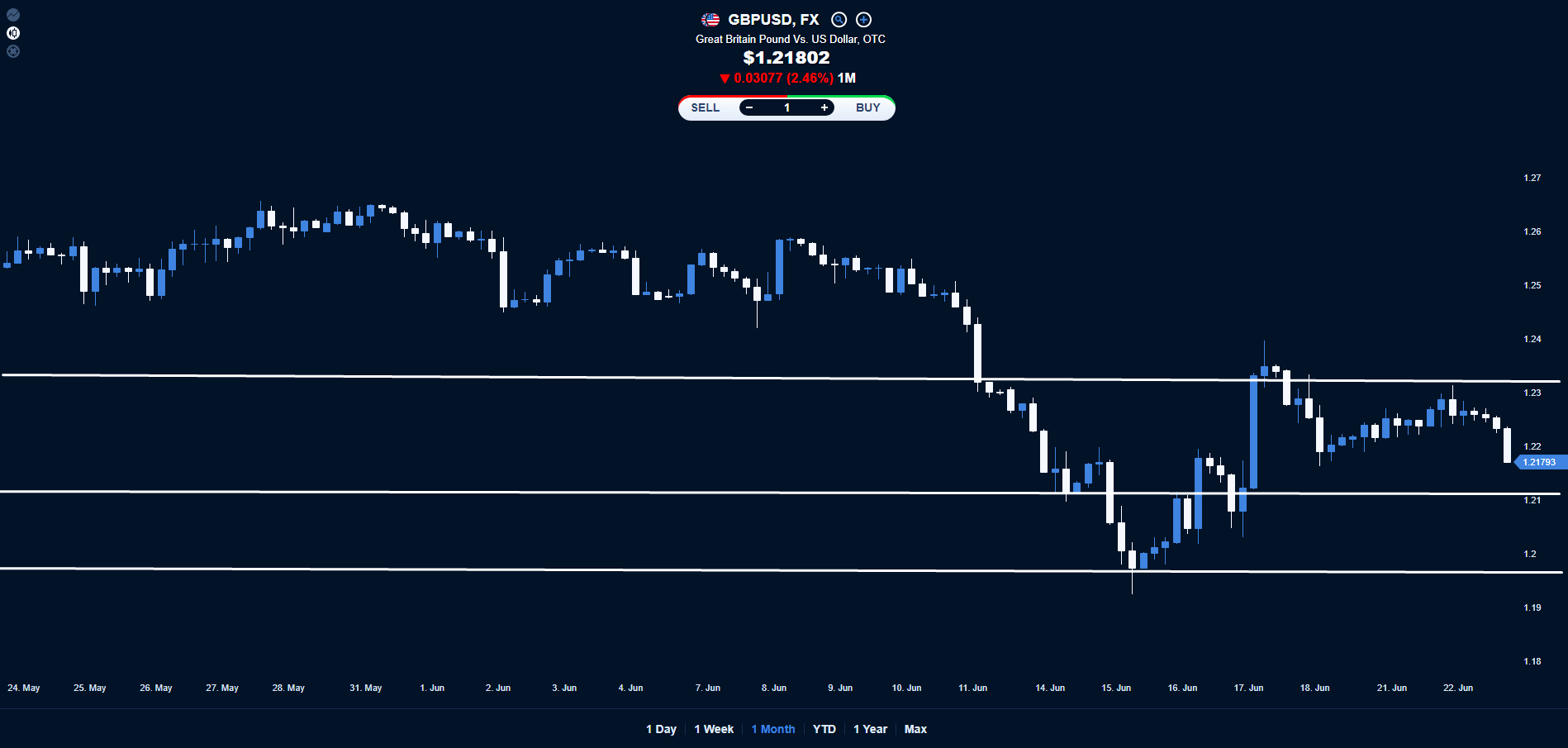The image size is (1568, 748).
Task: Increase order quantity with plus
Action: point(824,107)
